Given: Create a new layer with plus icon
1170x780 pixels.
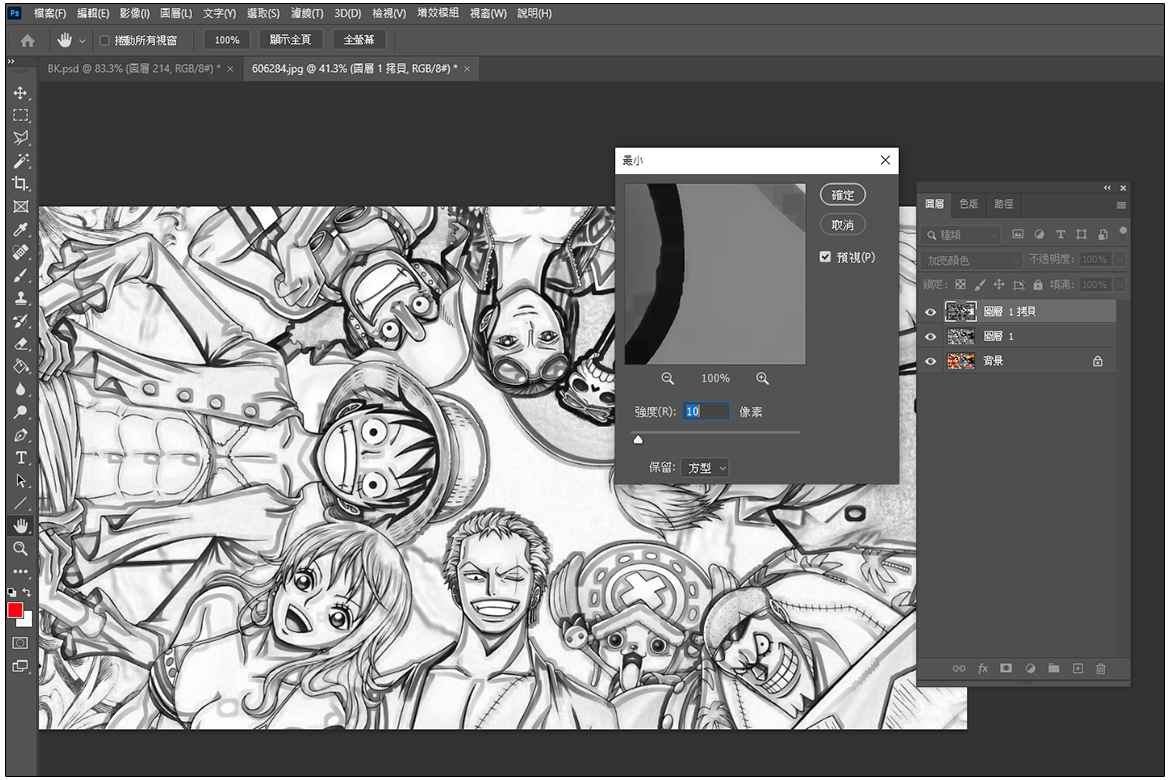Looking at the screenshot, I should pyautogui.click(x=1077, y=668).
